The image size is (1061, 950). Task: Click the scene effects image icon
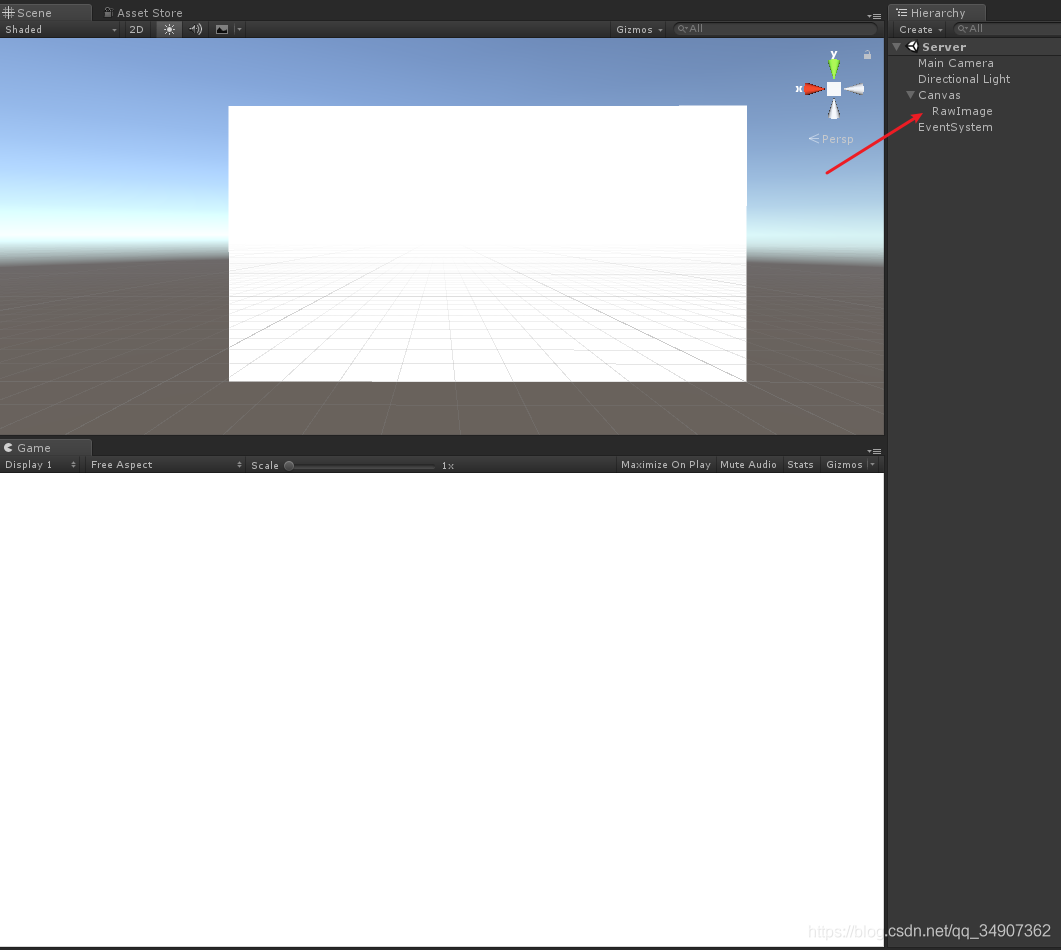tap(222, 29)
